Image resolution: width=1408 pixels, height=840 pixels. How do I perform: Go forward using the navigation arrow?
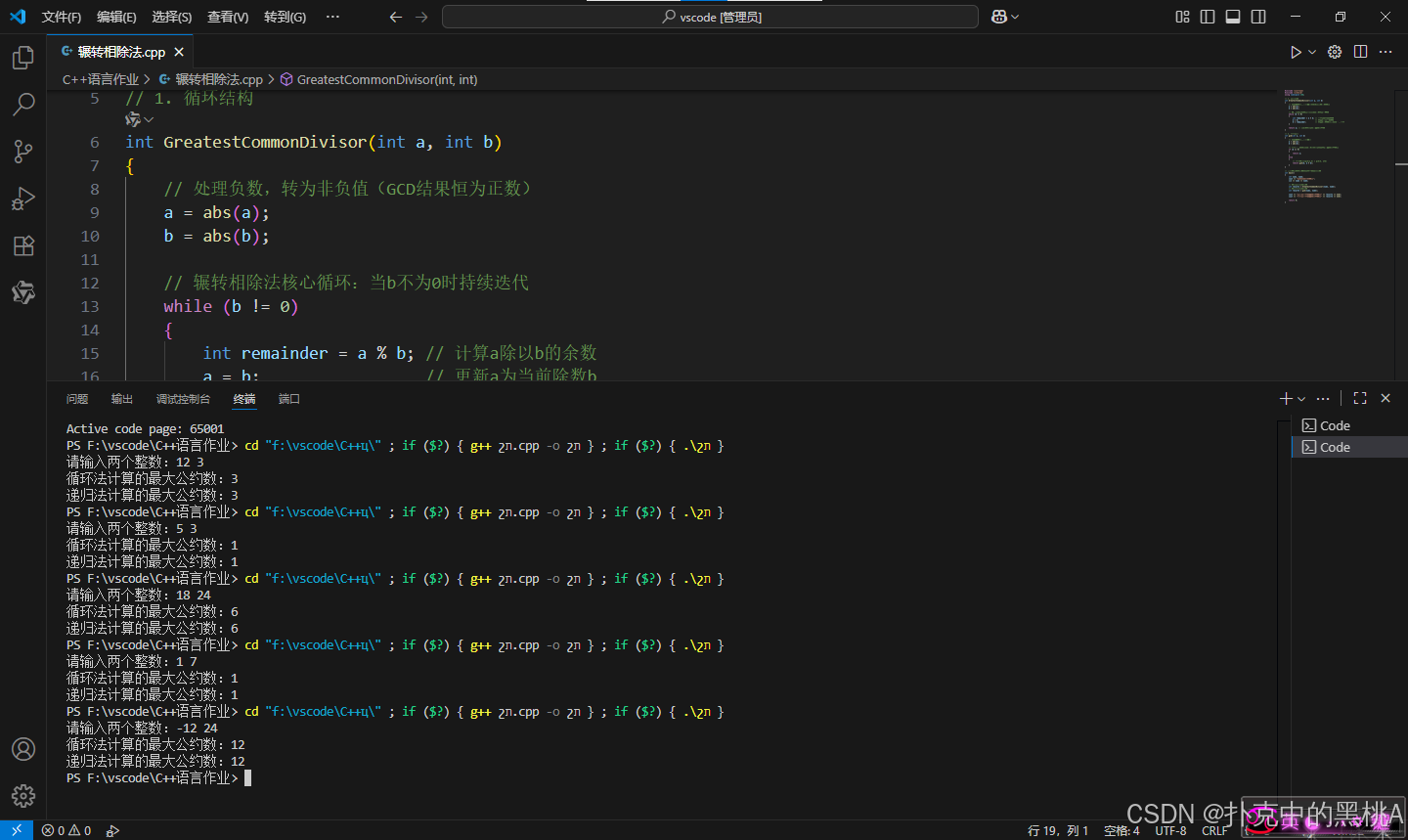click(421, 17)
